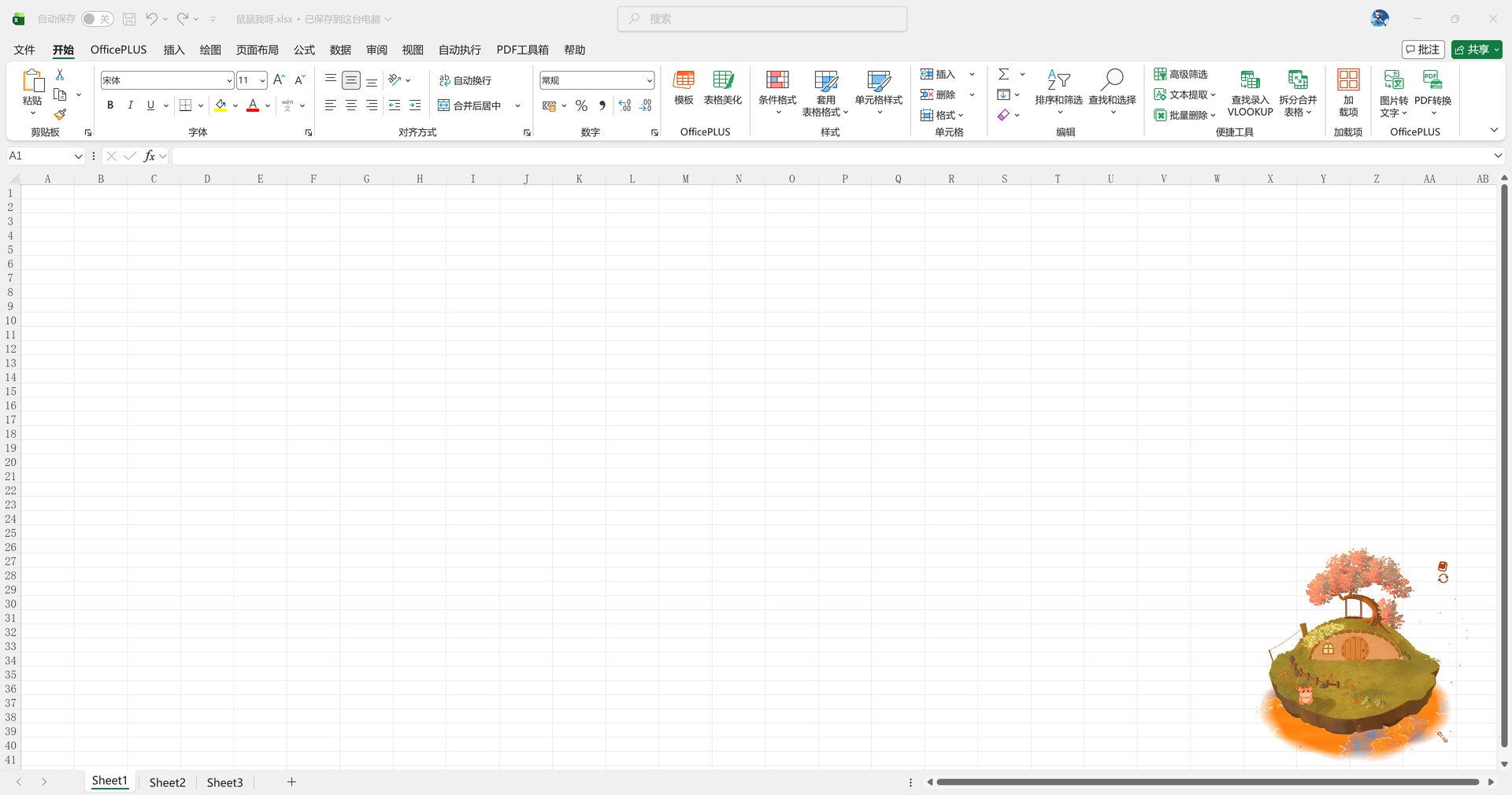Switch to the 页面布局 ribbon tab

point(258,50)
